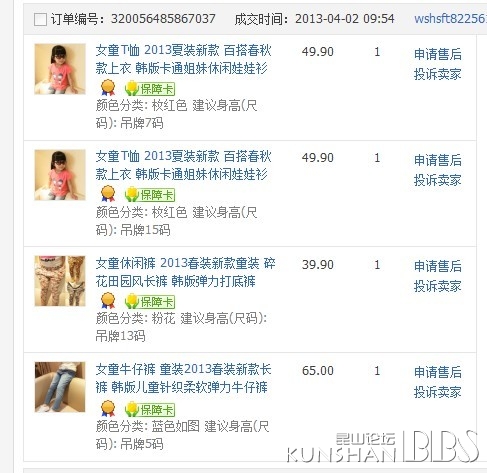
Task: Click 申请售后 for the 39.90 floral pants
Action: click(438, 266)
